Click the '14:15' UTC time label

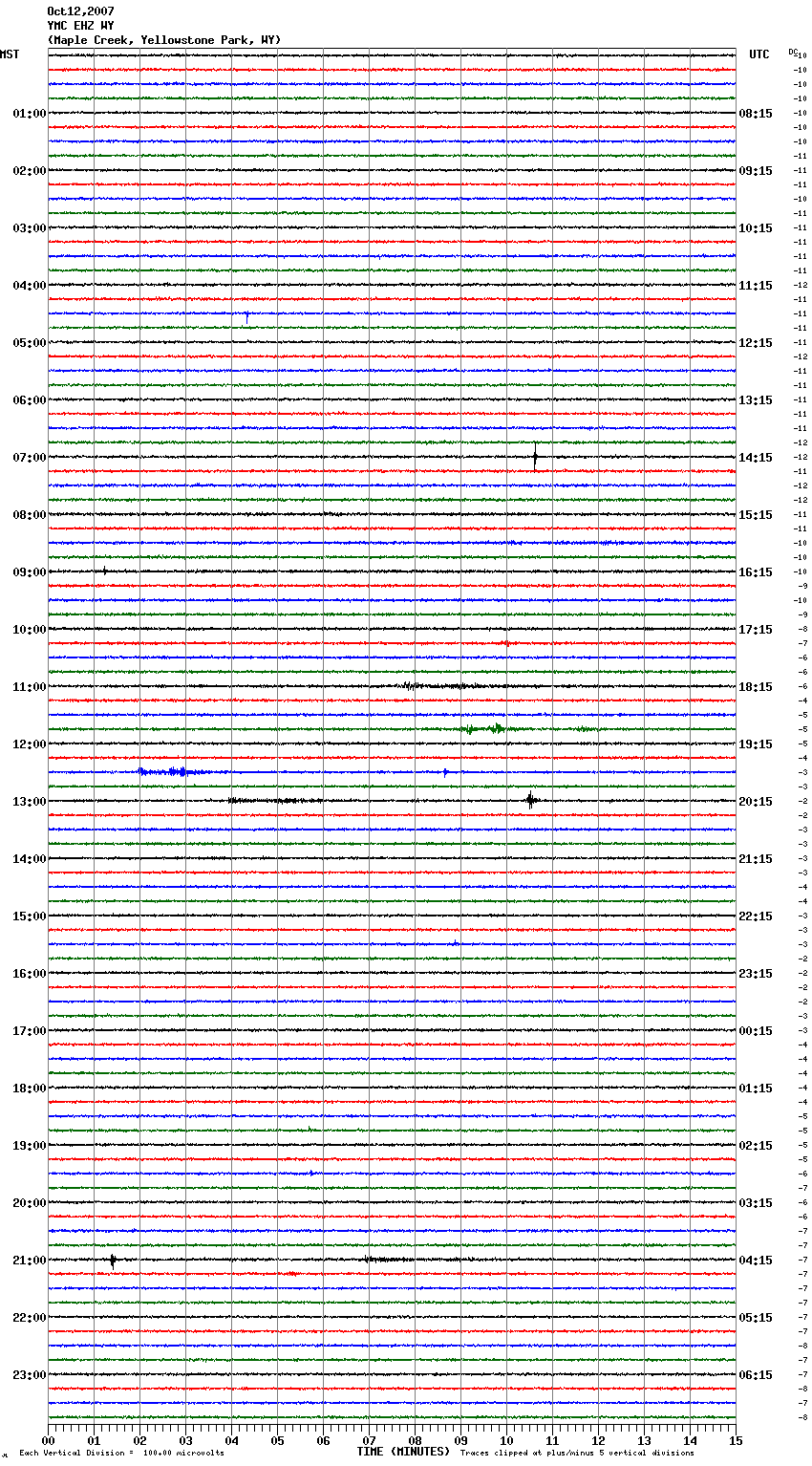click(x=756, y=458)
